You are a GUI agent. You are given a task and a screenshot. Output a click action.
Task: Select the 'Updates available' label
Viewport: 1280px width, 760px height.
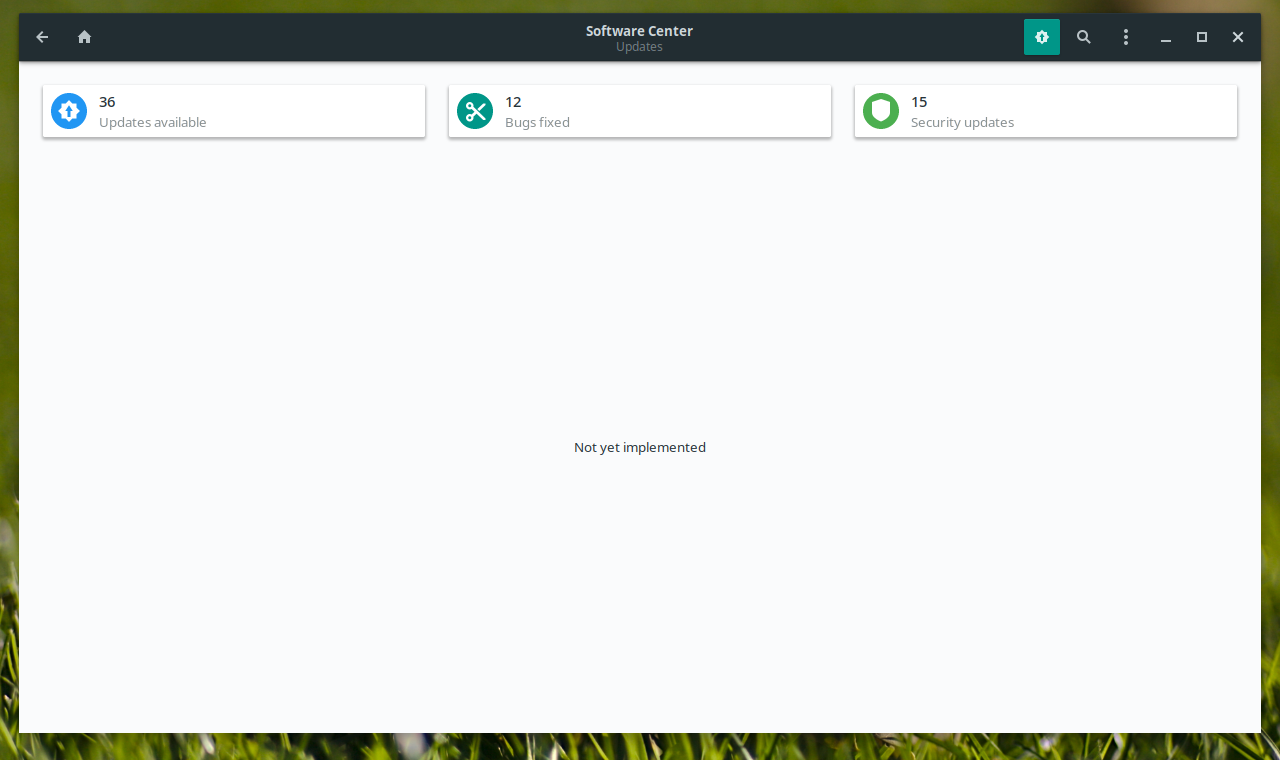pyautogui.click(x=153, y=123)
